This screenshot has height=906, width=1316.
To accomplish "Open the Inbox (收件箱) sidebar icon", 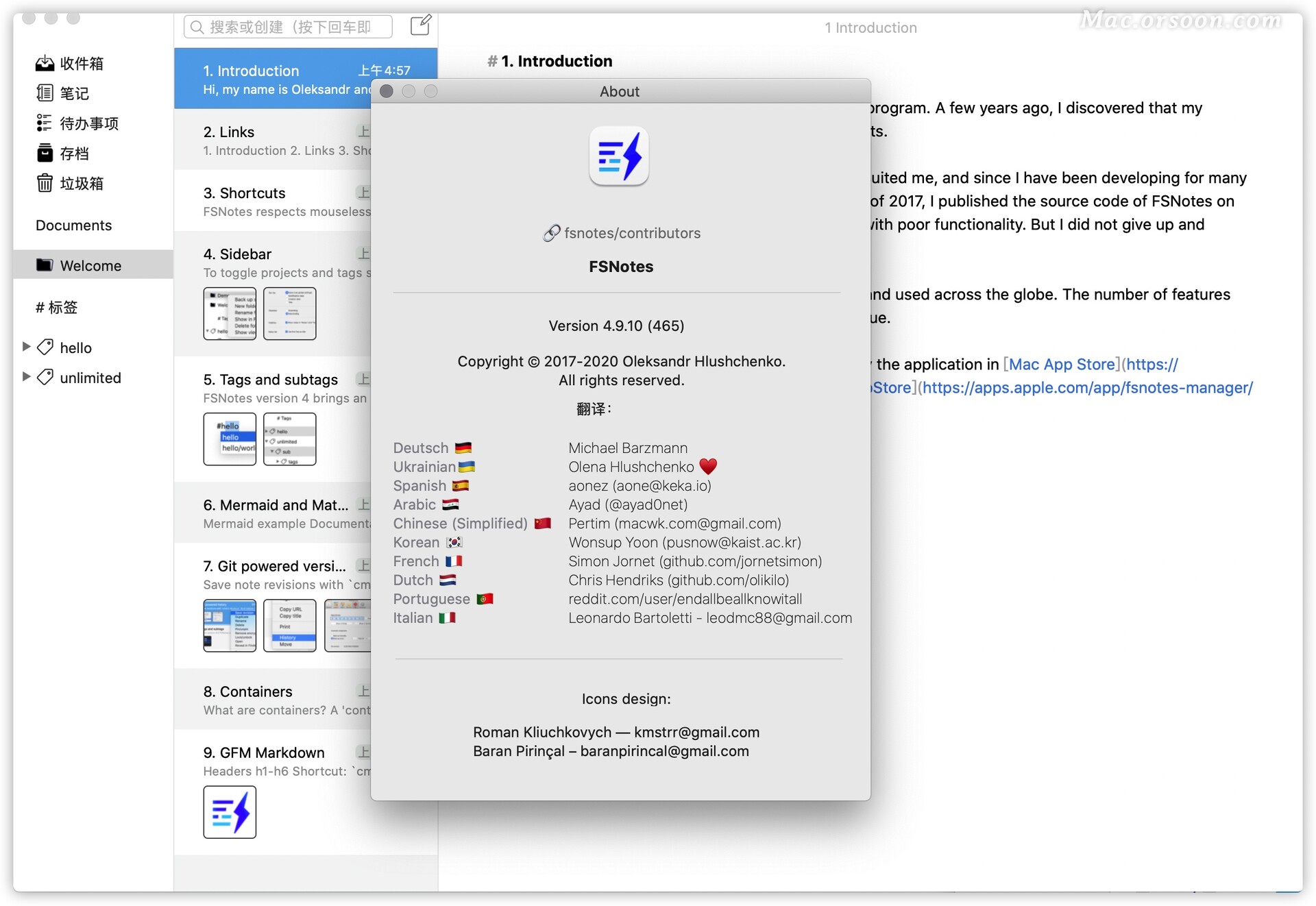I will click(x=45, y=64).
